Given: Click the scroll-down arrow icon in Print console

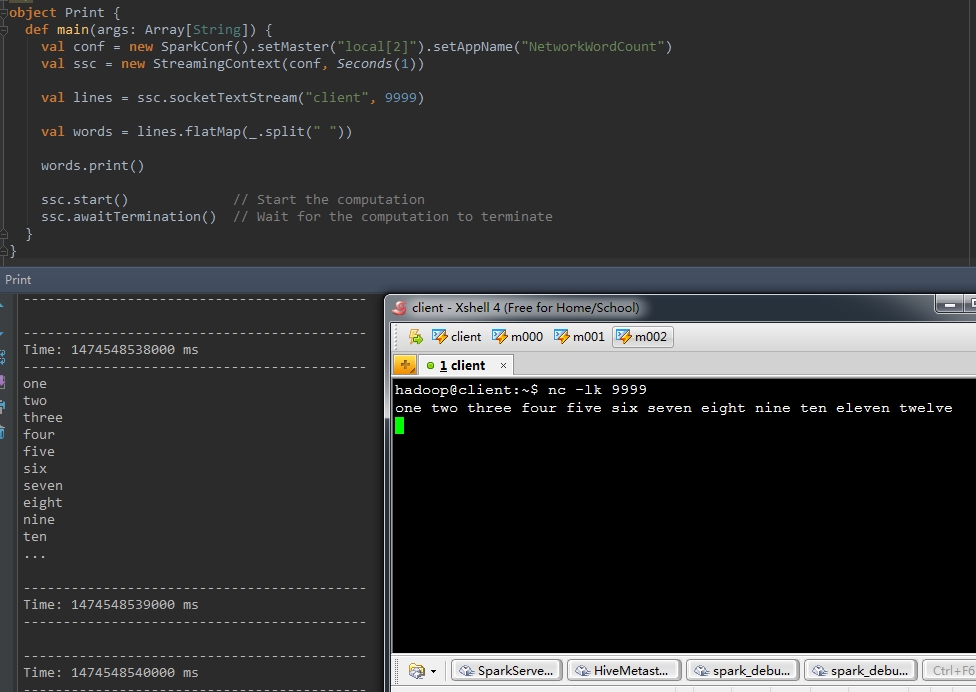Looking at the screenshot, I should coord(2,333).
